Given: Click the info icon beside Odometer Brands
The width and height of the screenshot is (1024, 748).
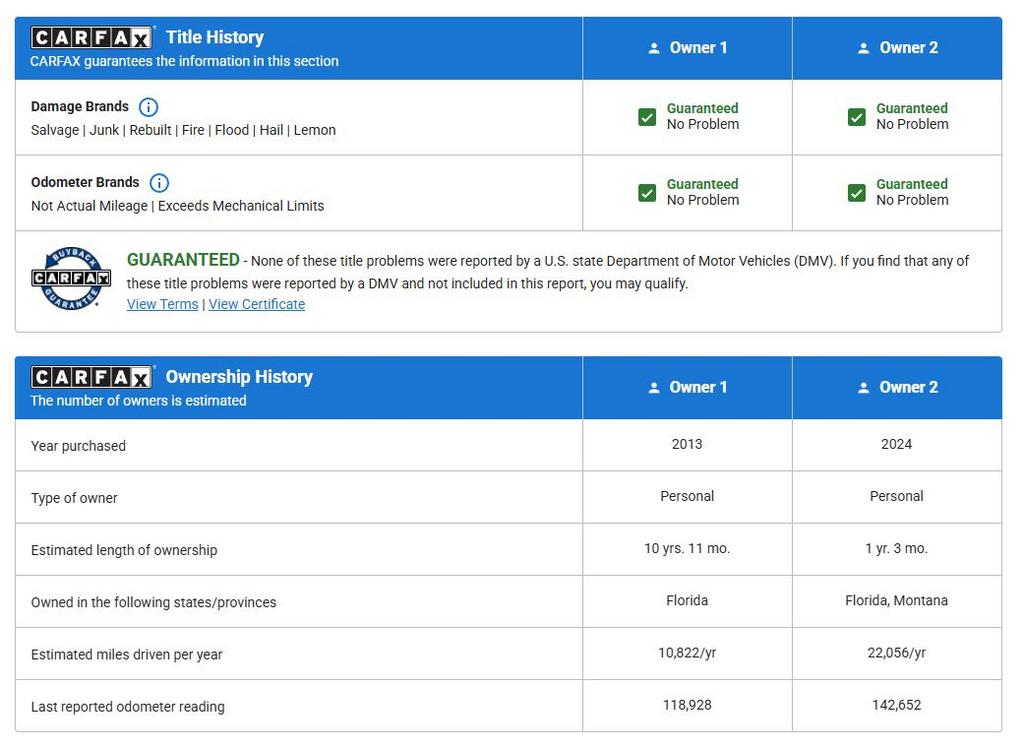Looking at the screenshot, I should (x=159, y=183).
